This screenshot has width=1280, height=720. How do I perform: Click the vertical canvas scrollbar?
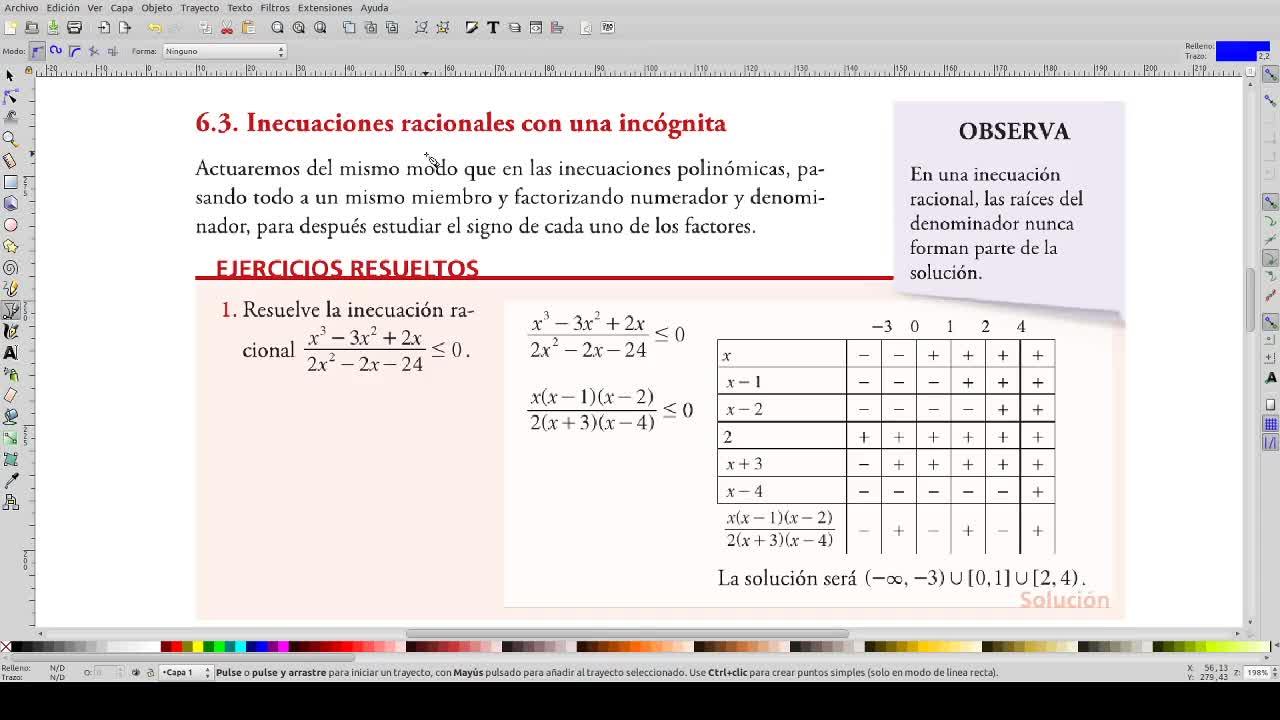(x=1250, y=300)
